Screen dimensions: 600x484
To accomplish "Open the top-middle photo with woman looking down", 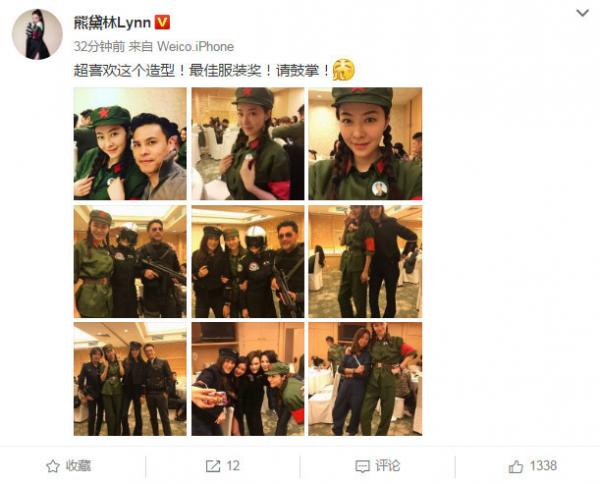I will 248,143.
